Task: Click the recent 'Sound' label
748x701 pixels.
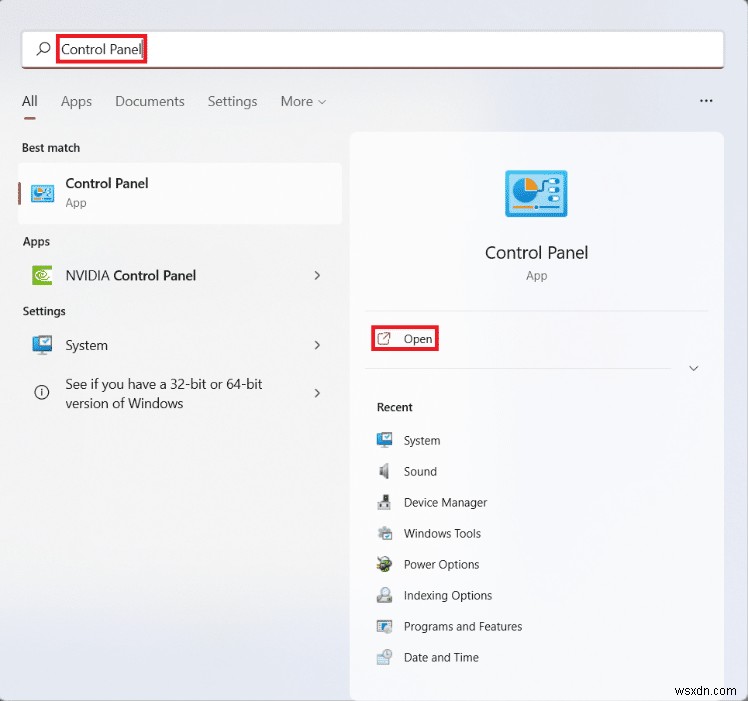Action: (x=420, y=471)
